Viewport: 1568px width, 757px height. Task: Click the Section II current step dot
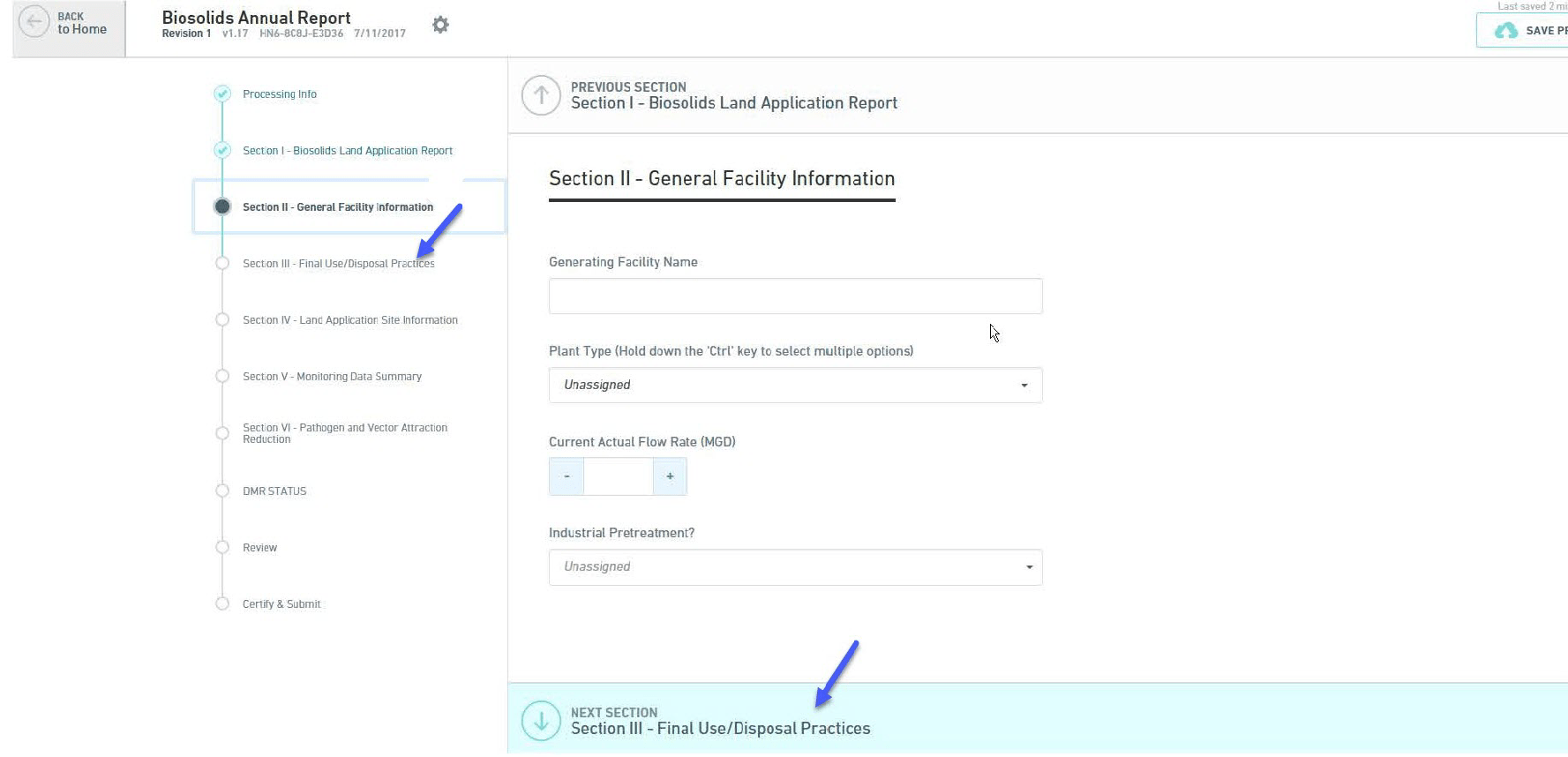click(222, 206)
